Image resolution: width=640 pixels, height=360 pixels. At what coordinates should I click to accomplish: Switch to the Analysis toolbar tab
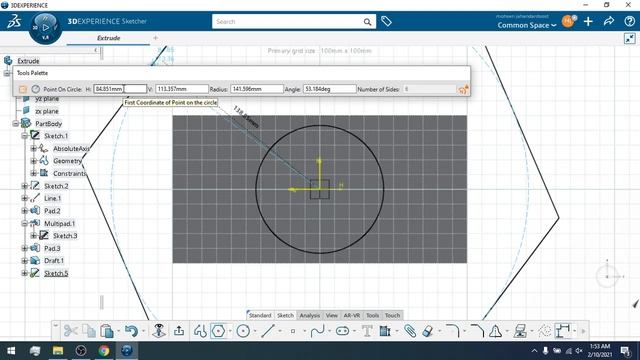click(309, 315)
